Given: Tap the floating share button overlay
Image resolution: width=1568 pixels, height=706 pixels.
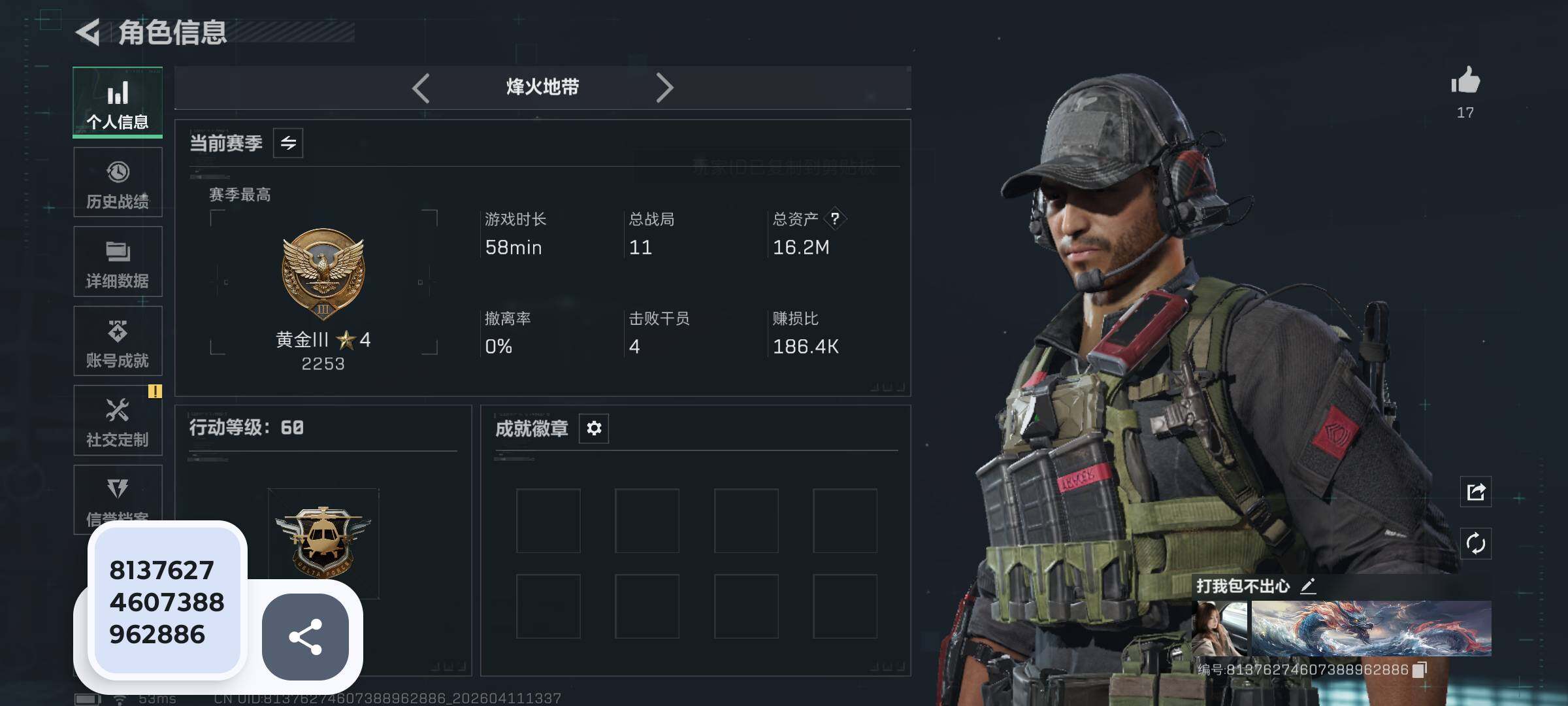Looking at the screenshot, I should (305, 637).
